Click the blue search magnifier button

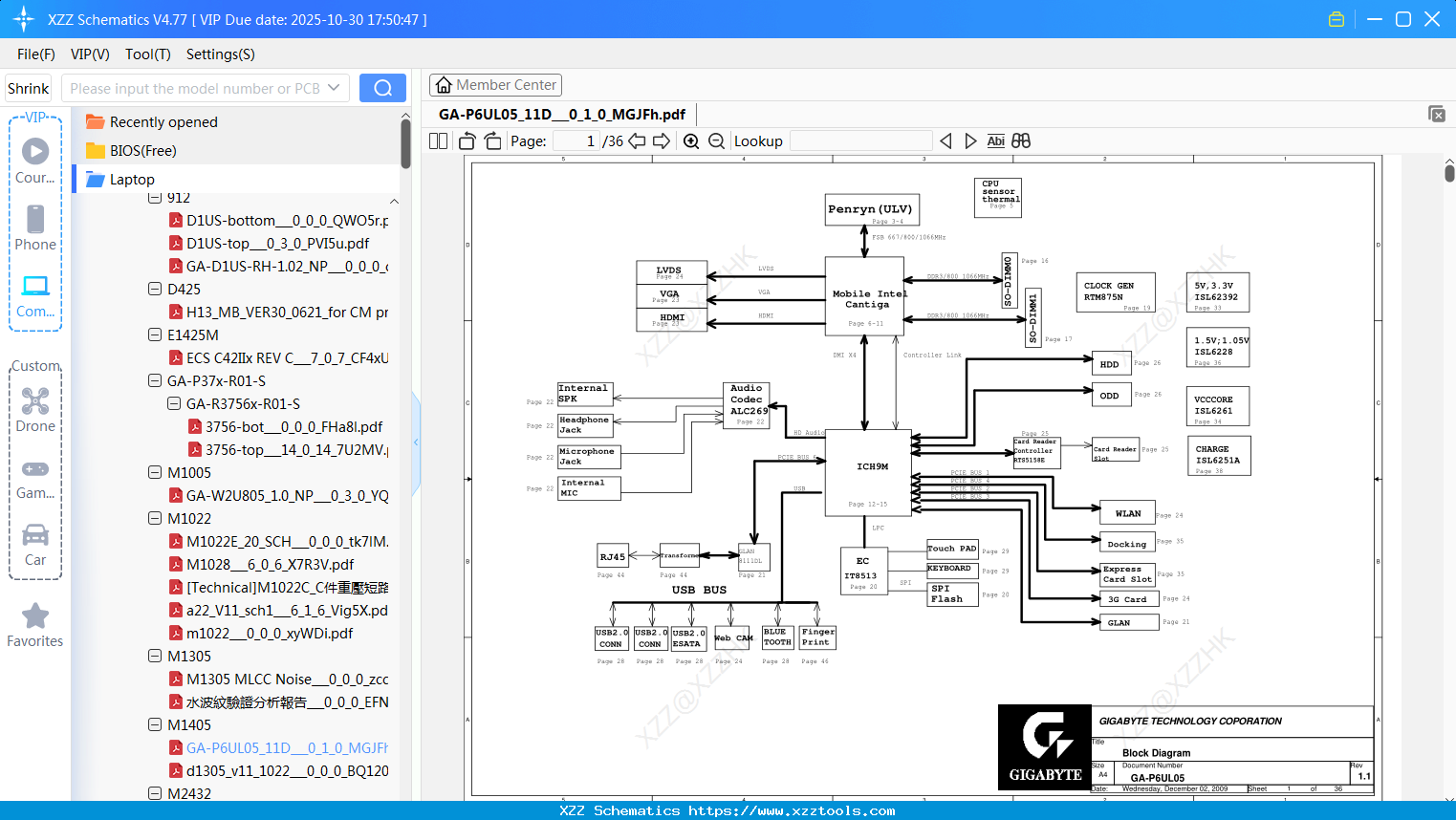tap(382, 88)
